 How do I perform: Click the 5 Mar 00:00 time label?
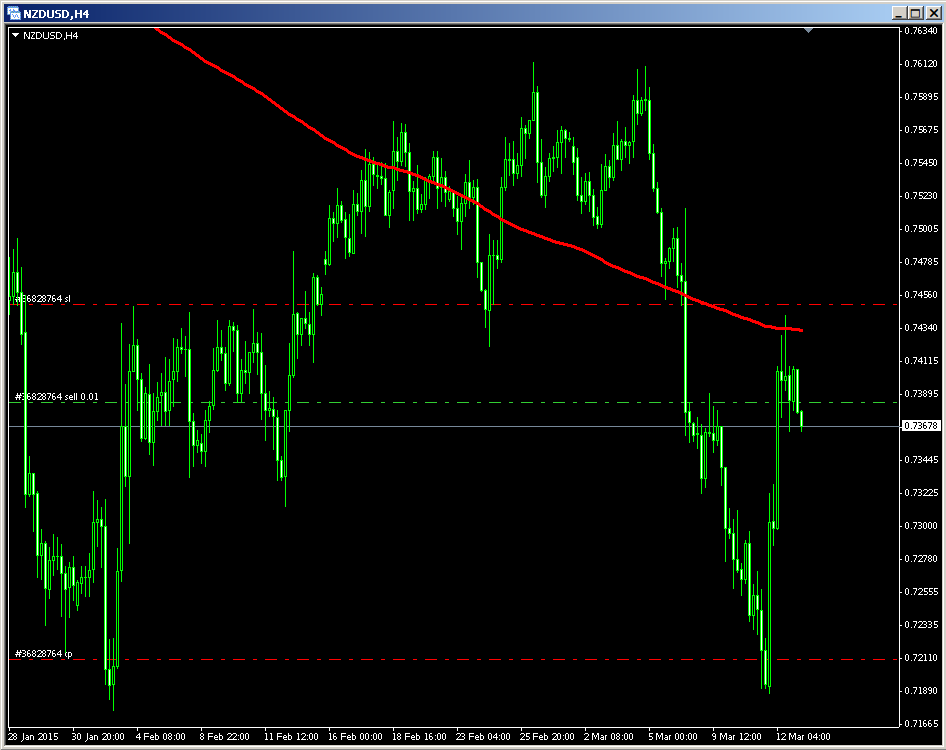pyautogui.click(x=672, y=737)
